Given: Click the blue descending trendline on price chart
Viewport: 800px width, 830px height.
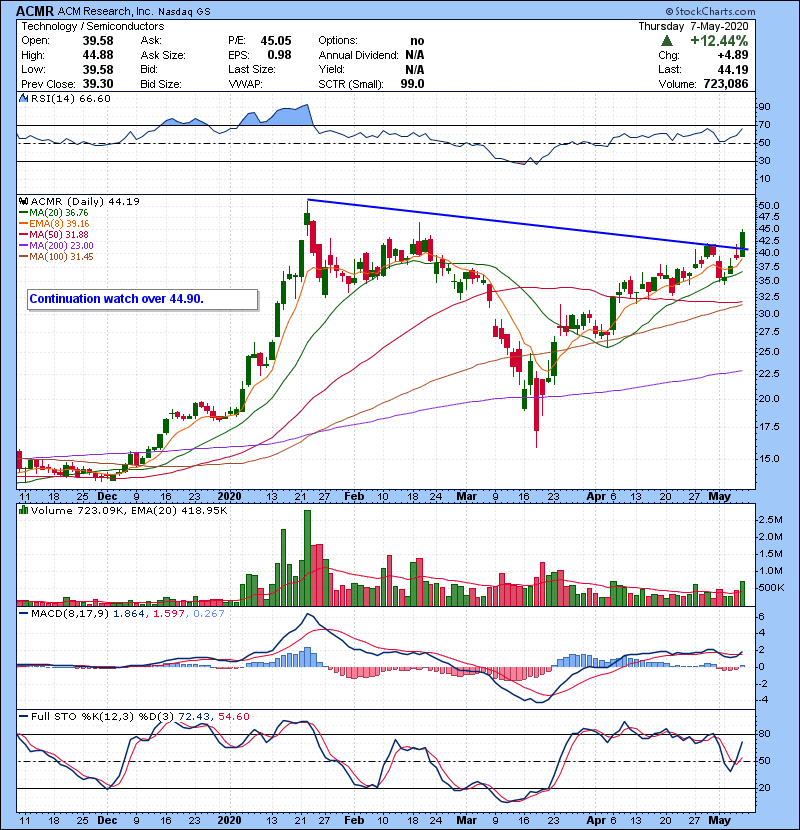Looking at the screenshot, I should [x=528, y=224].
